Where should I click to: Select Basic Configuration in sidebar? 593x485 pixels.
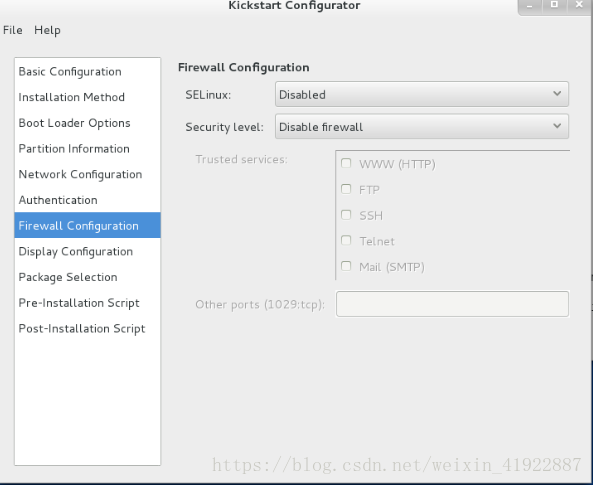point(87,72)
